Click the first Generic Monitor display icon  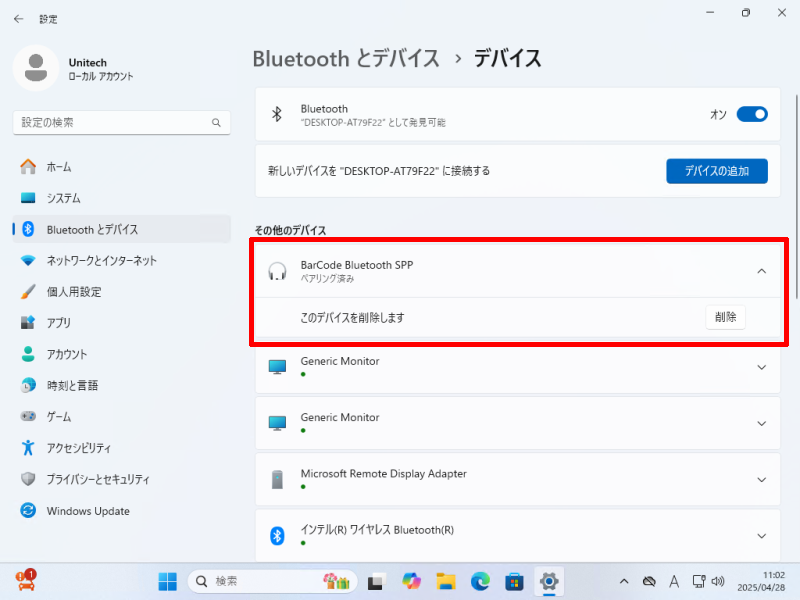(277, 367)
